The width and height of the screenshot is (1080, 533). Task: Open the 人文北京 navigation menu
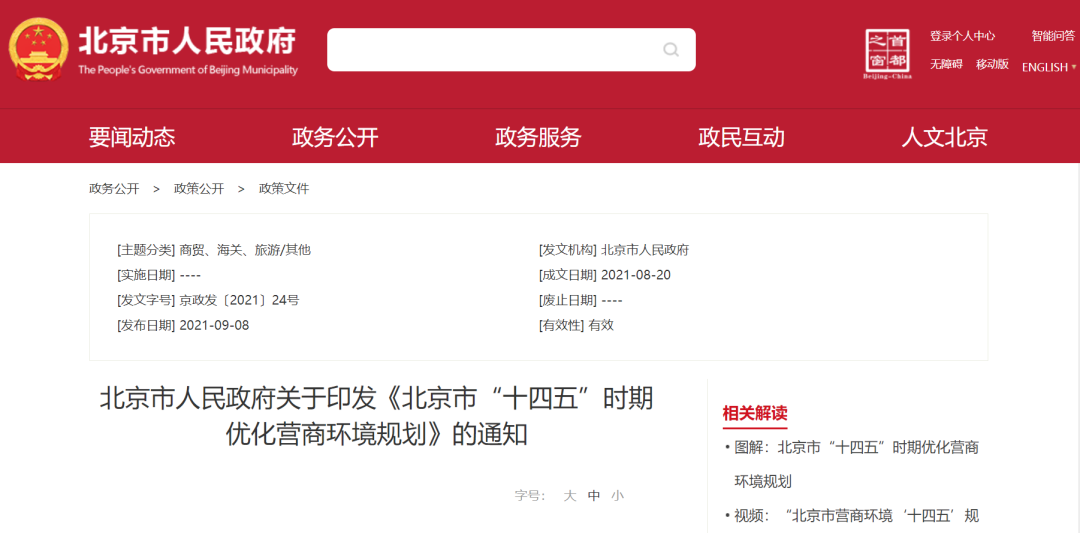click(x=944, y=137)
